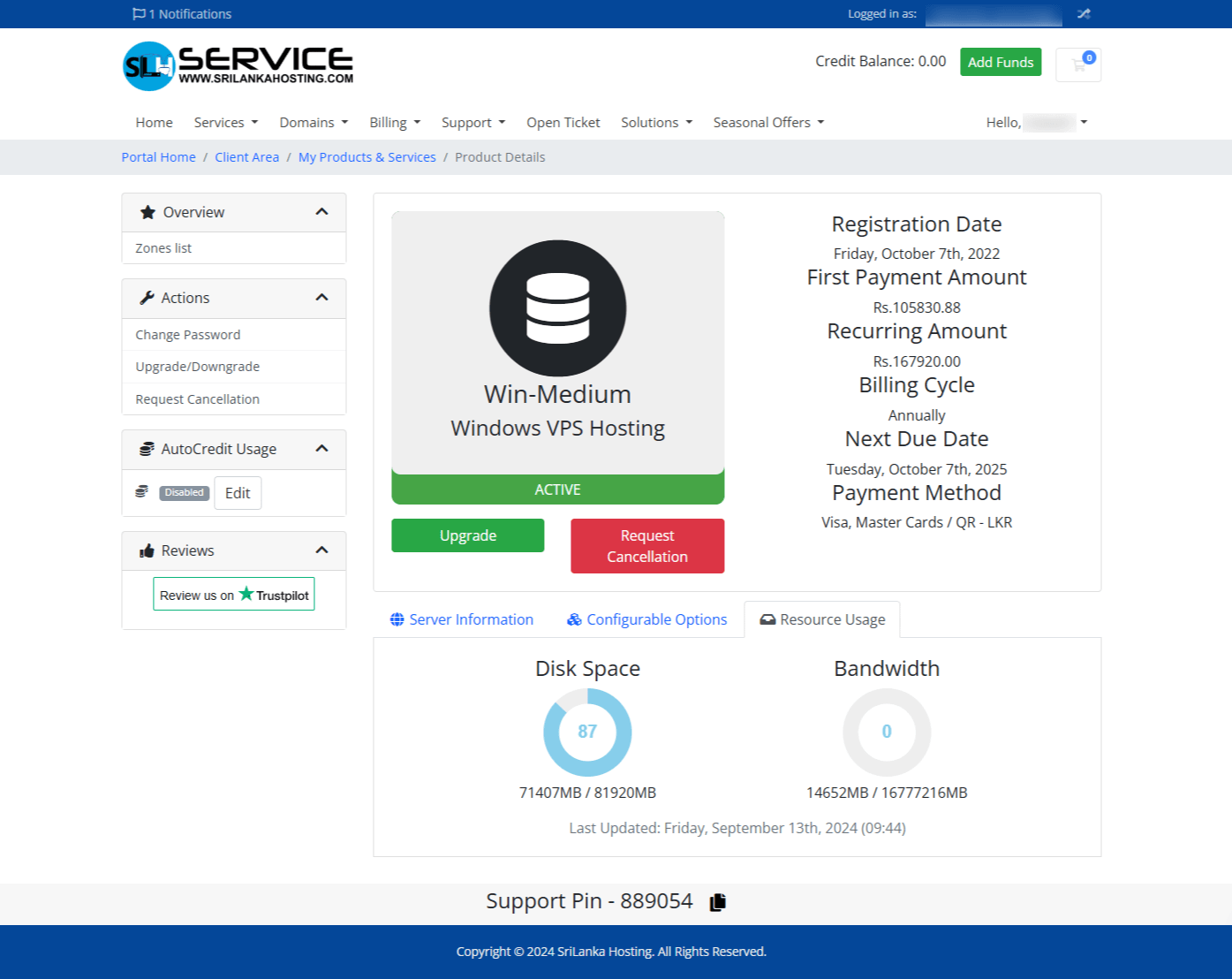
Task: Click the Visa, Master Cards / QR - LKR text
Action: click(x=917, y=522)
